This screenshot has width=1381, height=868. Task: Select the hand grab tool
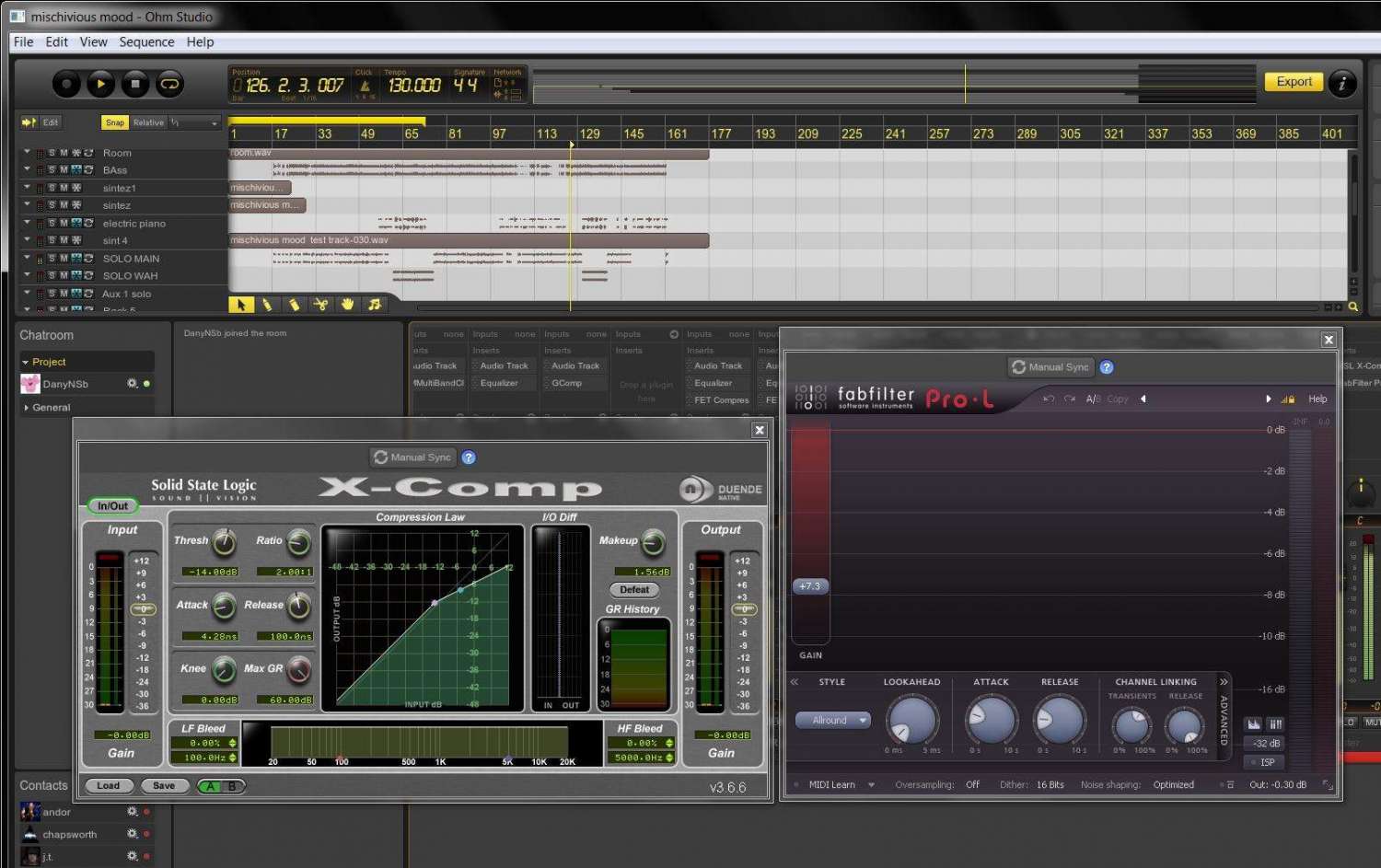[x=347, y=305]
